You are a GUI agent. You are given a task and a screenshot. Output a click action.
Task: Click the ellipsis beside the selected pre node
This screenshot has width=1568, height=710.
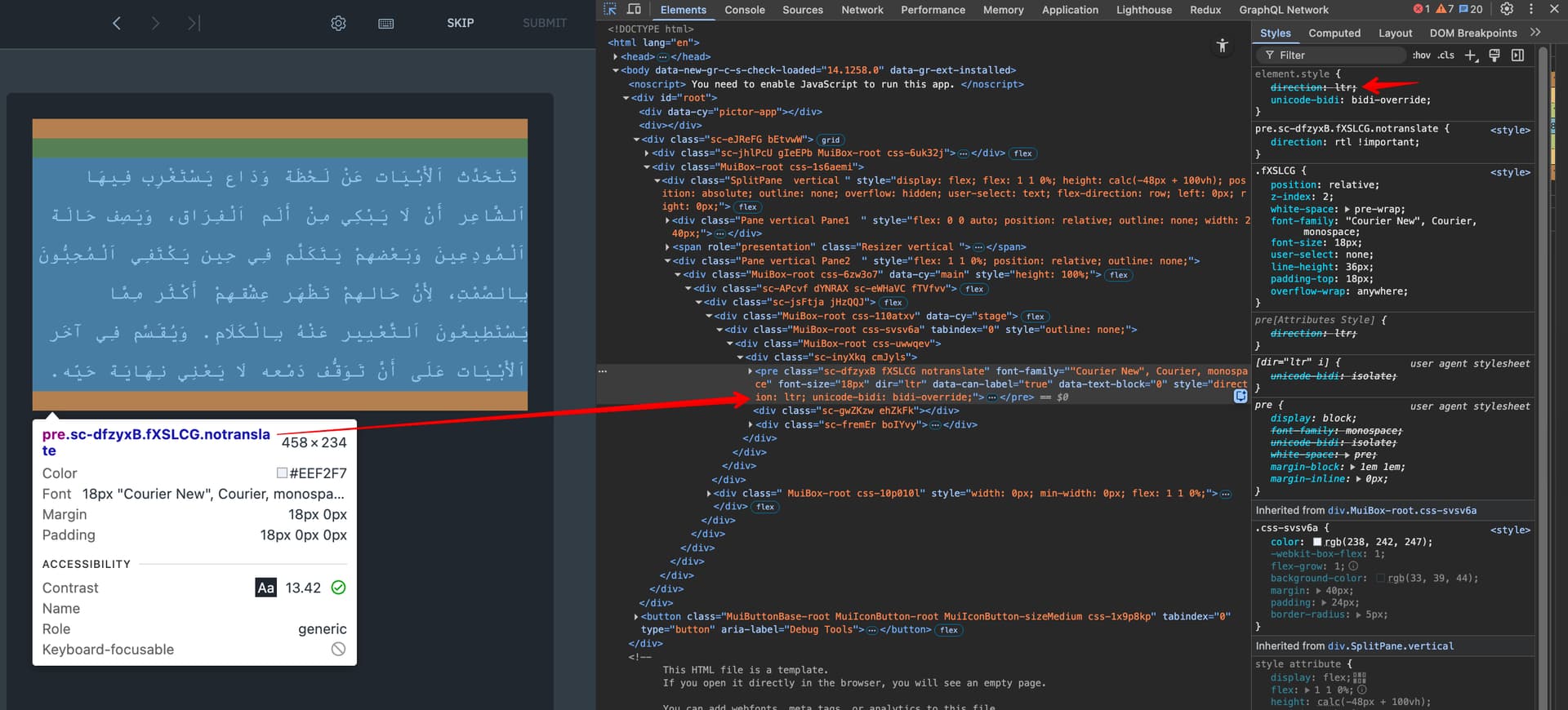603,371
